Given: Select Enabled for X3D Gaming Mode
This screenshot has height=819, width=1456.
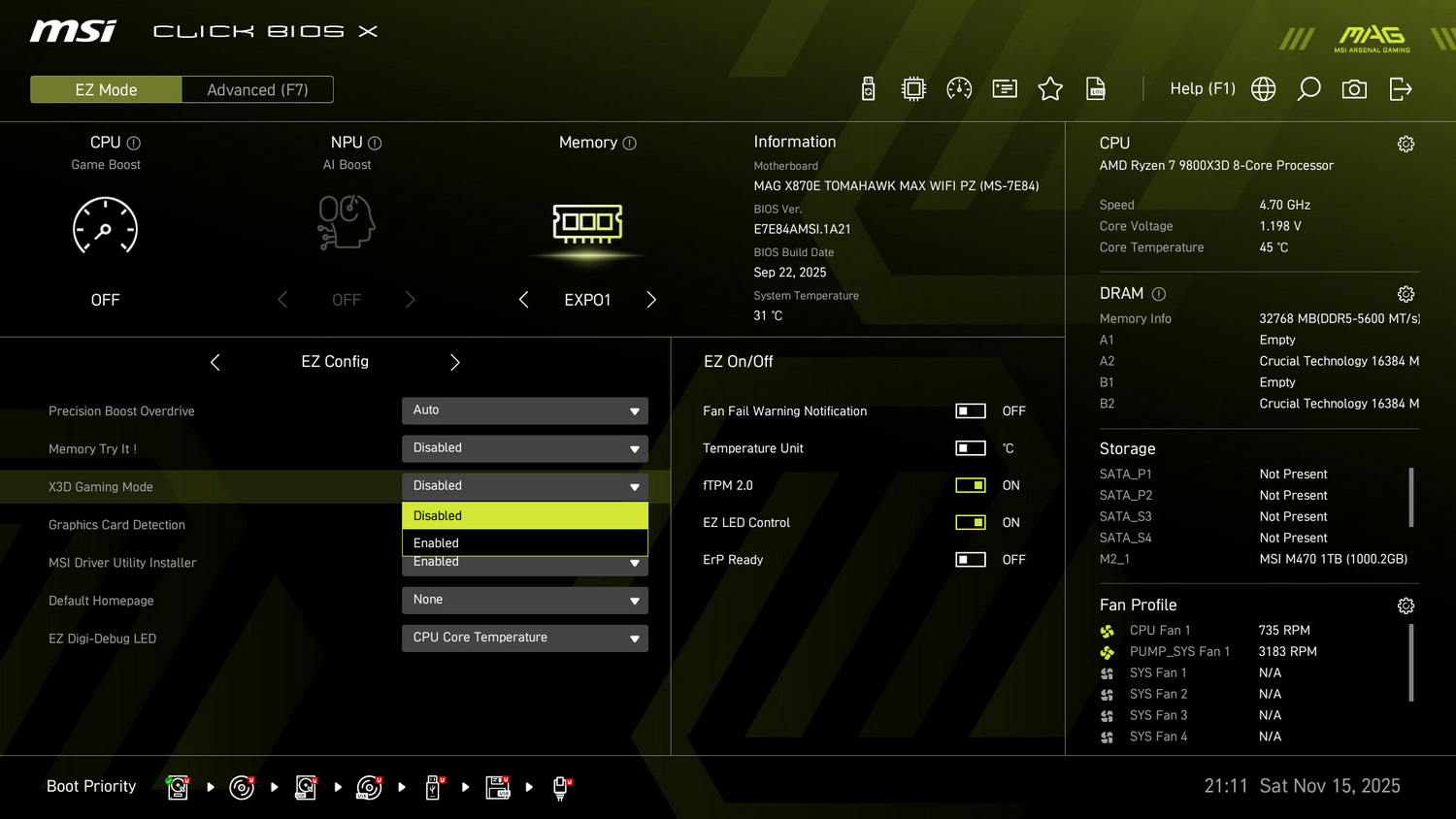Looking at the screenshot, I should pyautogui.click(x=524, y=542).
